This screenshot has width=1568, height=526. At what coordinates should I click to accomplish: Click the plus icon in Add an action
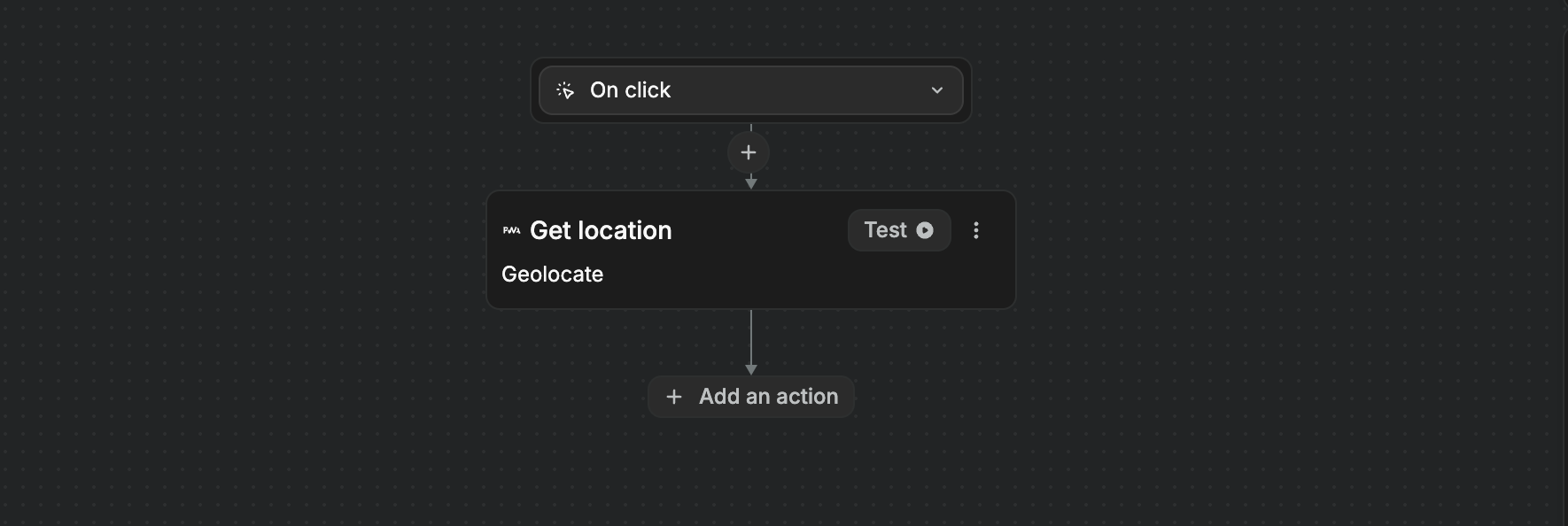click(x=674, y=397)
